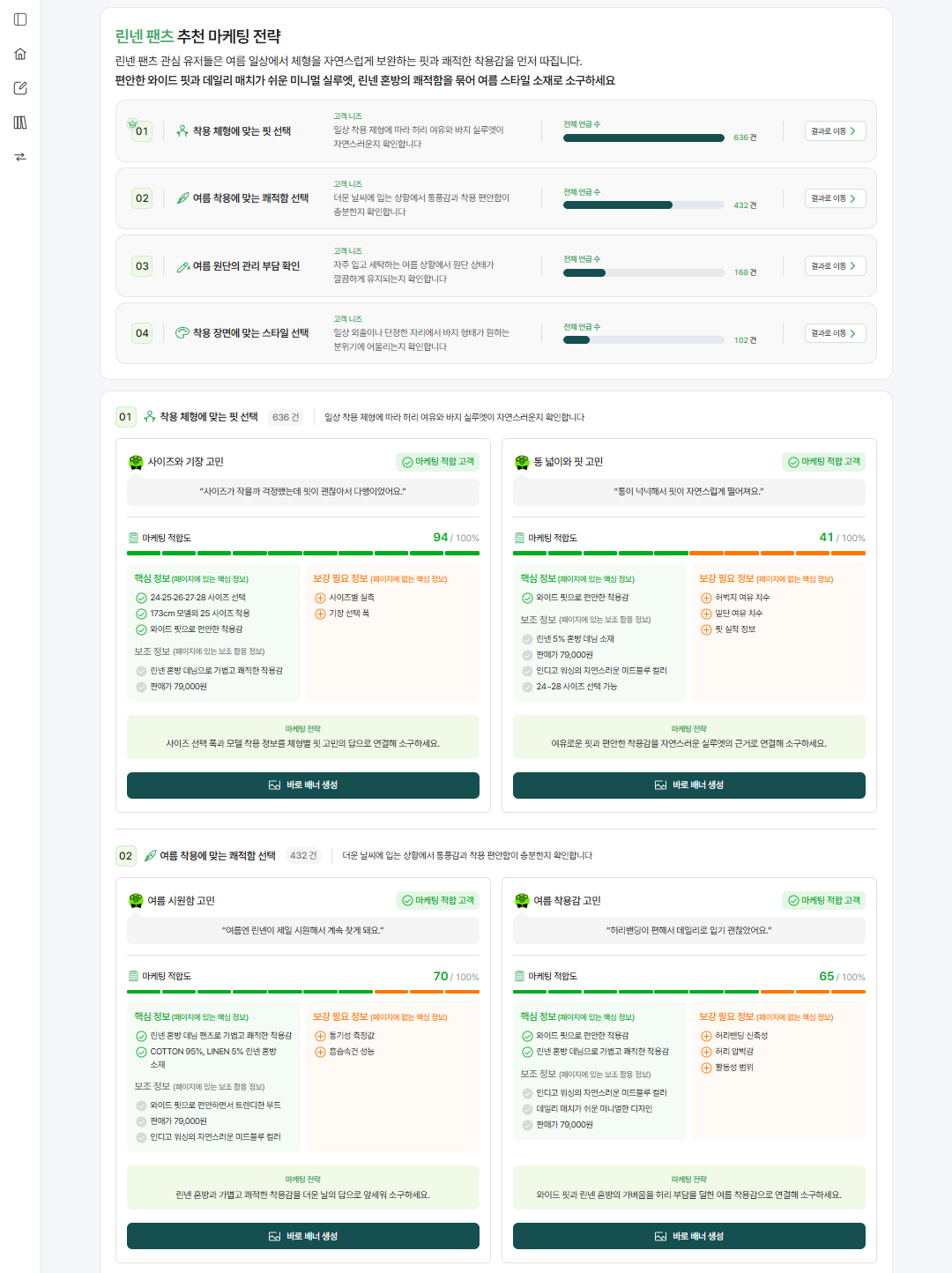Toggle the sidebar panel icon

pos(20,19)
